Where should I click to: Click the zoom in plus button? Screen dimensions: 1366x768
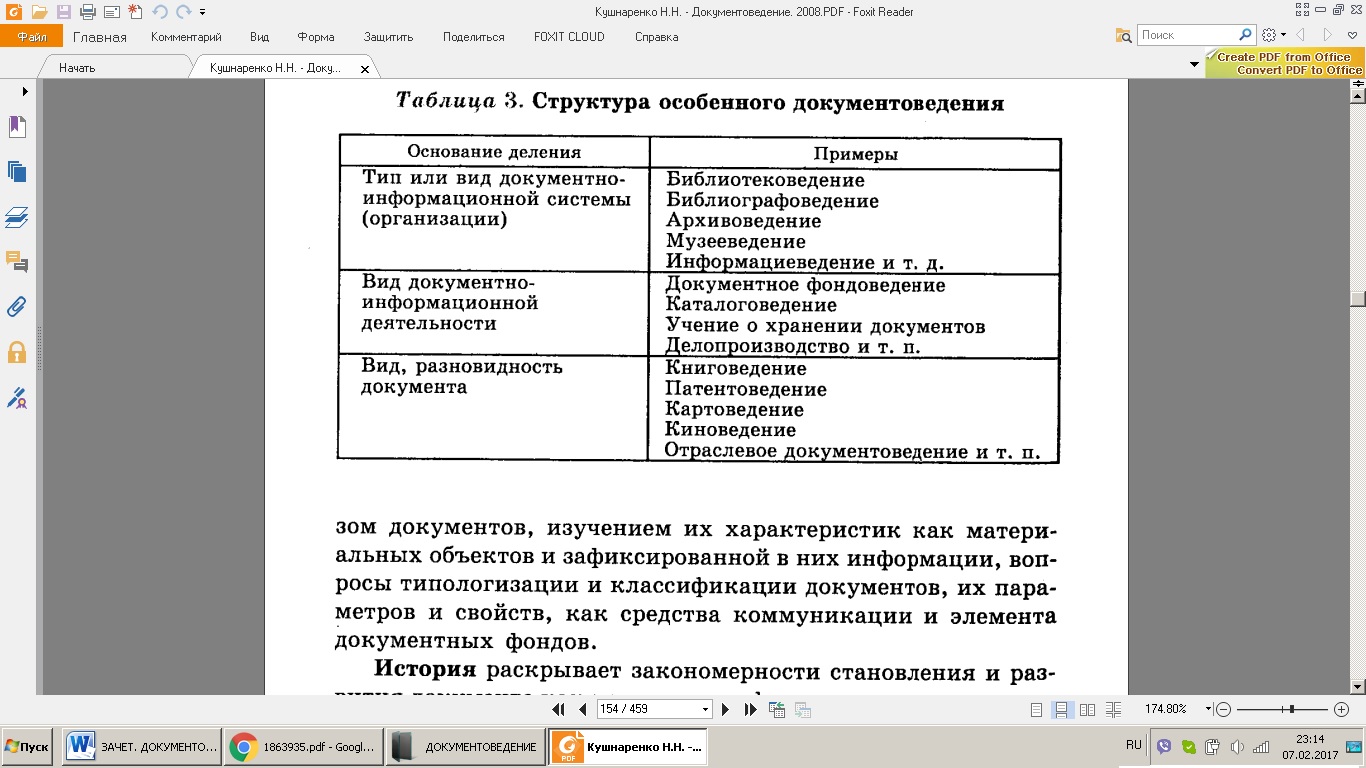1342,709
